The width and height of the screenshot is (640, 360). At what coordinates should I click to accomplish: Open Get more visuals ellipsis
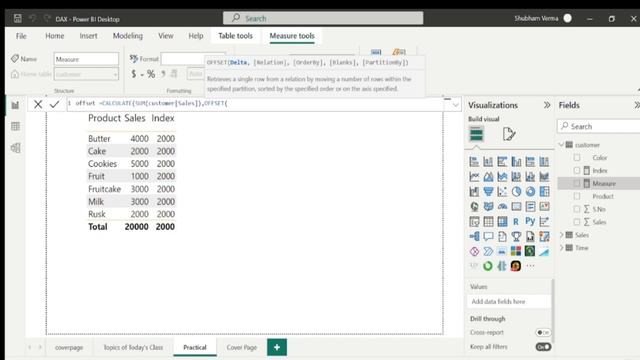click(530, 266)
